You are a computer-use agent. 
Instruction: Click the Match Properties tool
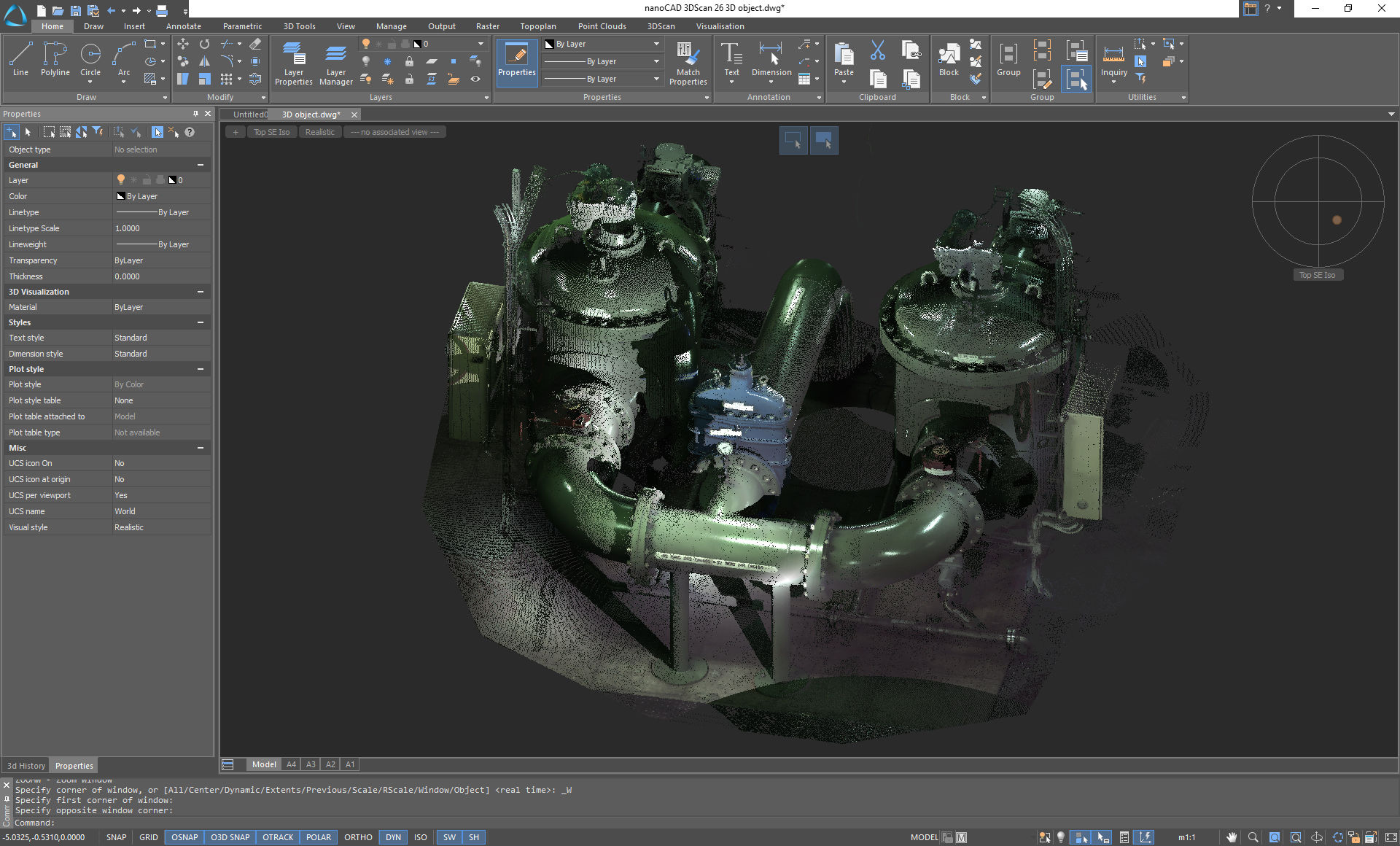[688, 63]
